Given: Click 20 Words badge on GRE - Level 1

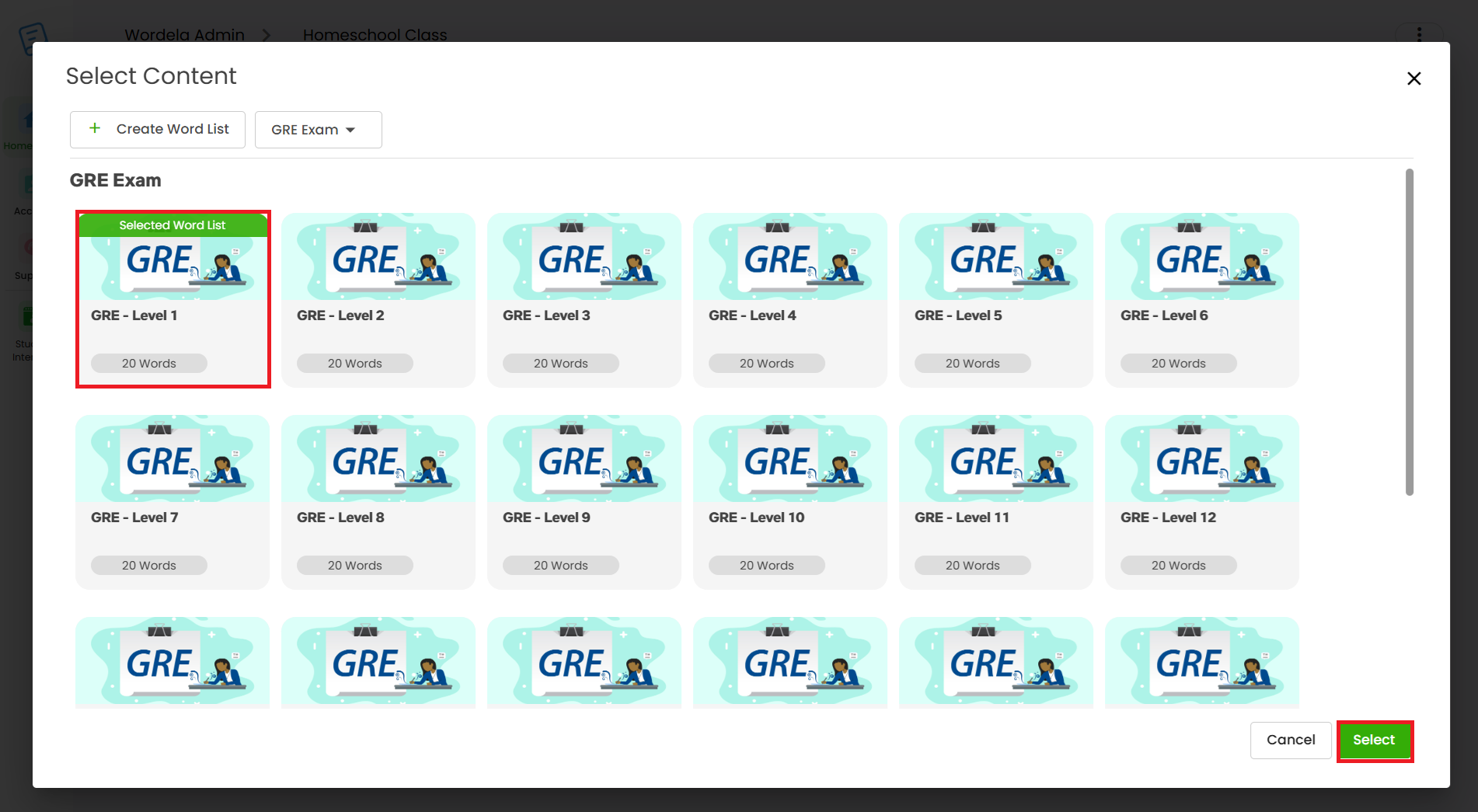Looking at the screenshot, I should coord(149,364).
